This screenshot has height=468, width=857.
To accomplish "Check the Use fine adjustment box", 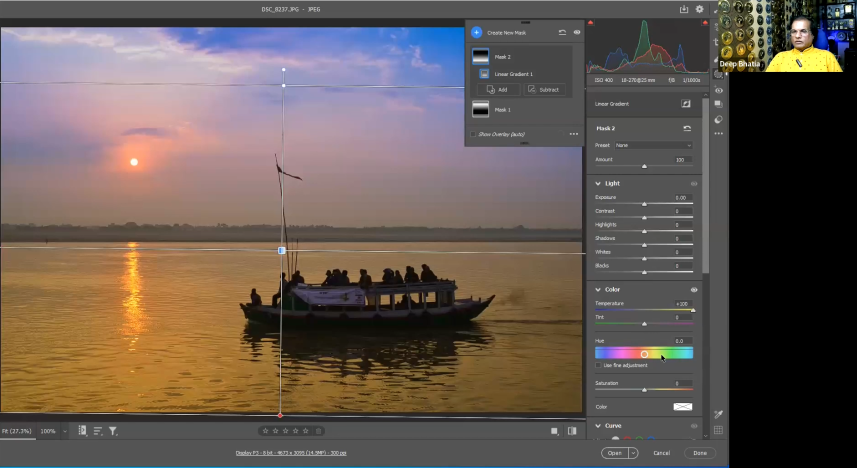I will point(598,365).
